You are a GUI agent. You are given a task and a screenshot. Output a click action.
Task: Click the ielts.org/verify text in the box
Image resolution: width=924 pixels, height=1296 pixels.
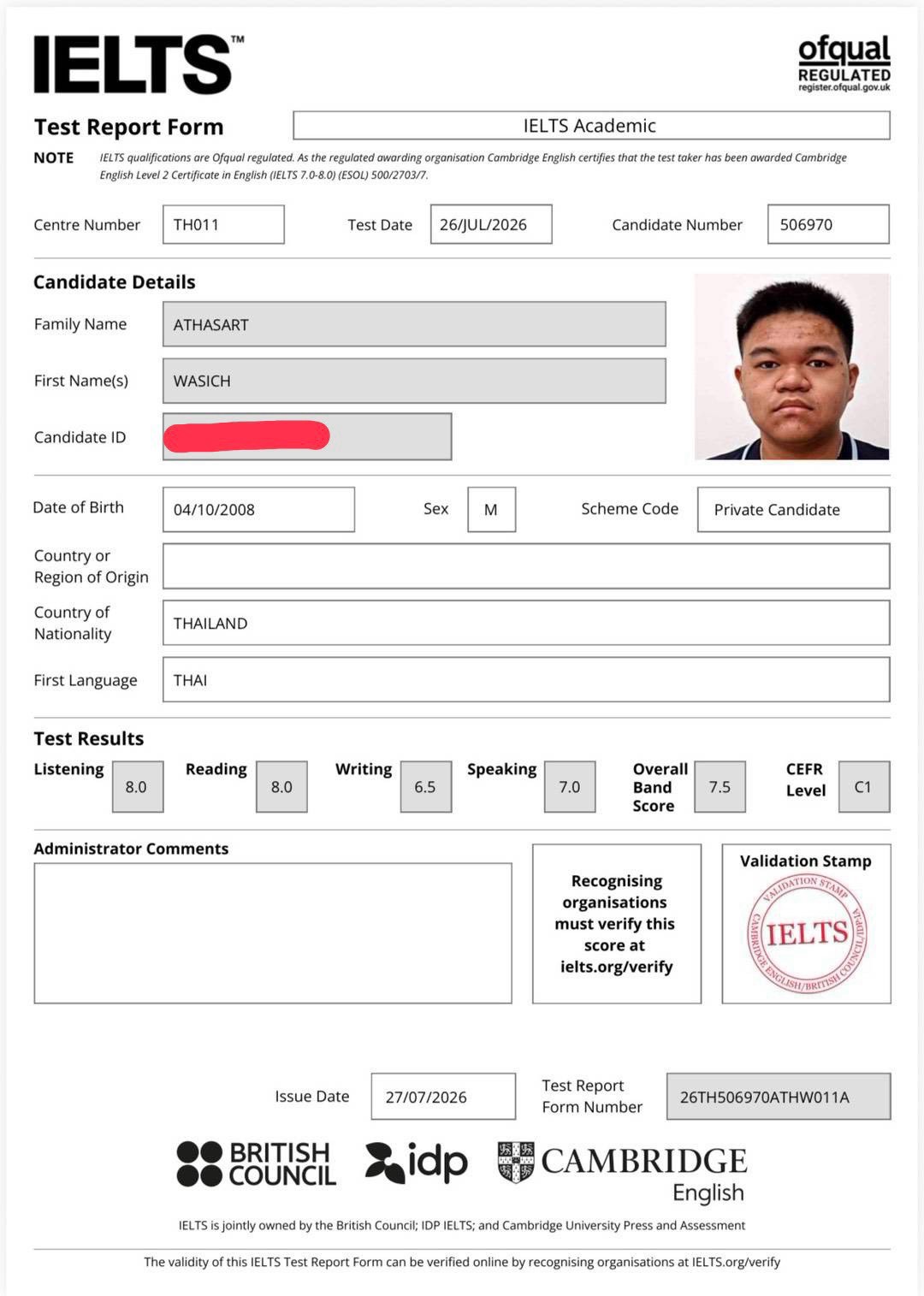point(617,967)
